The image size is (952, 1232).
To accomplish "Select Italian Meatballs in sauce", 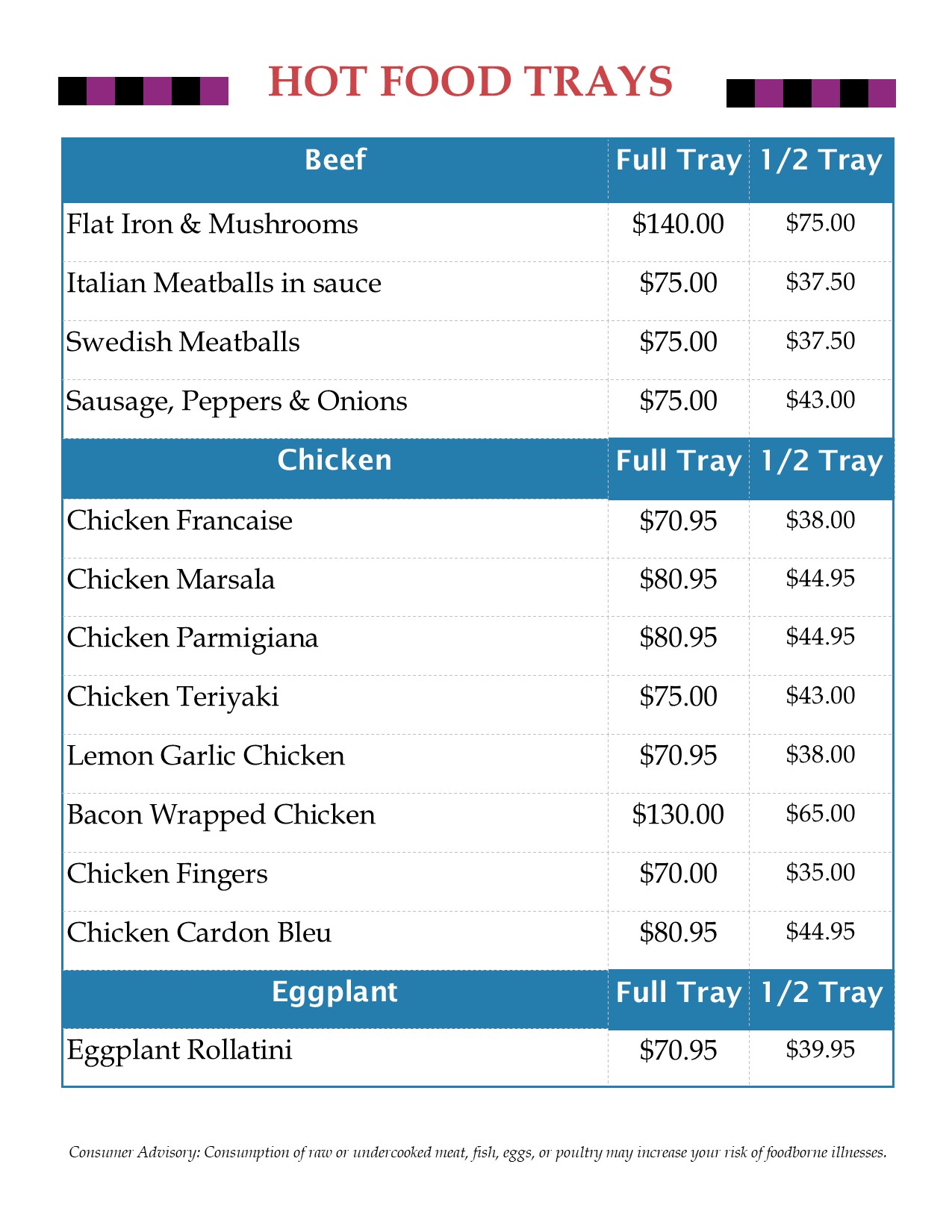I will (224, 283).
